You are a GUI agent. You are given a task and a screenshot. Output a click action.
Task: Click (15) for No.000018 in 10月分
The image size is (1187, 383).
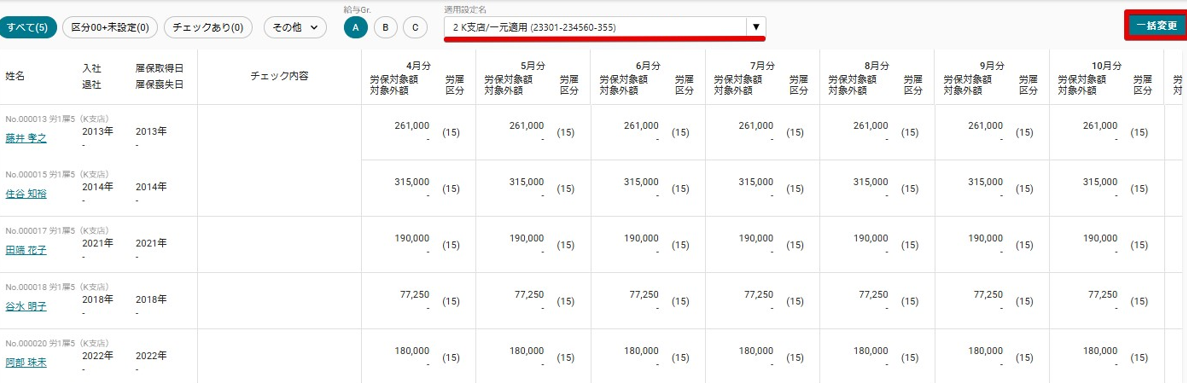click(1139, 301)
